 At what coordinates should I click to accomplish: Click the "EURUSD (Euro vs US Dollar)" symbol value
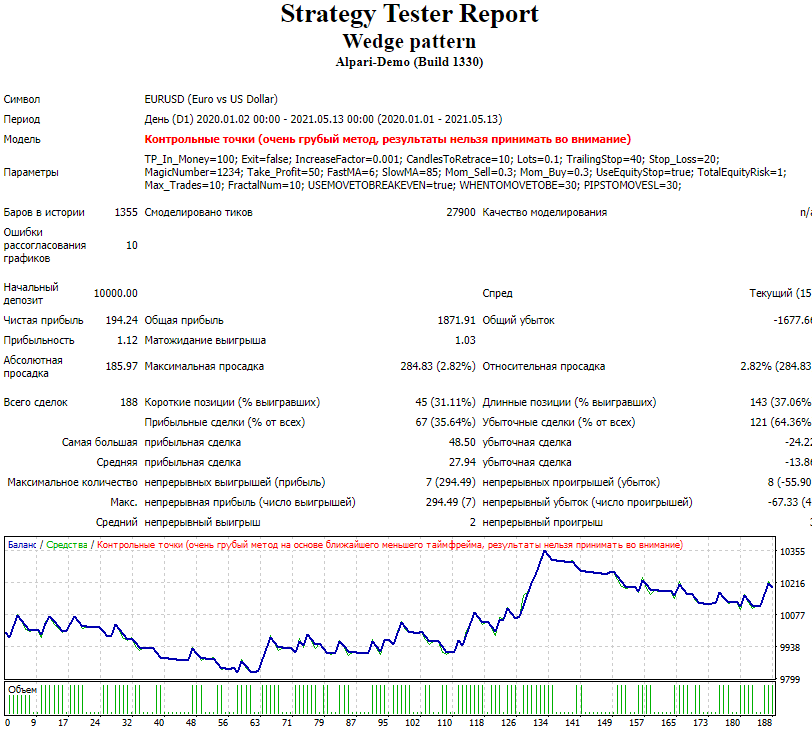tap(211, 99)
